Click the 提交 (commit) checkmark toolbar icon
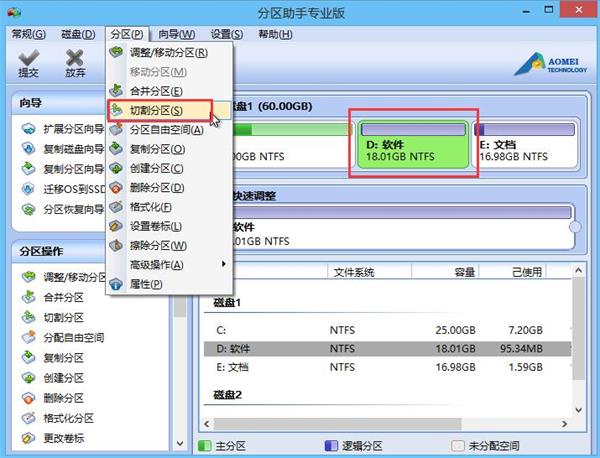Screen dimensions: 600x458 (29, 59)
